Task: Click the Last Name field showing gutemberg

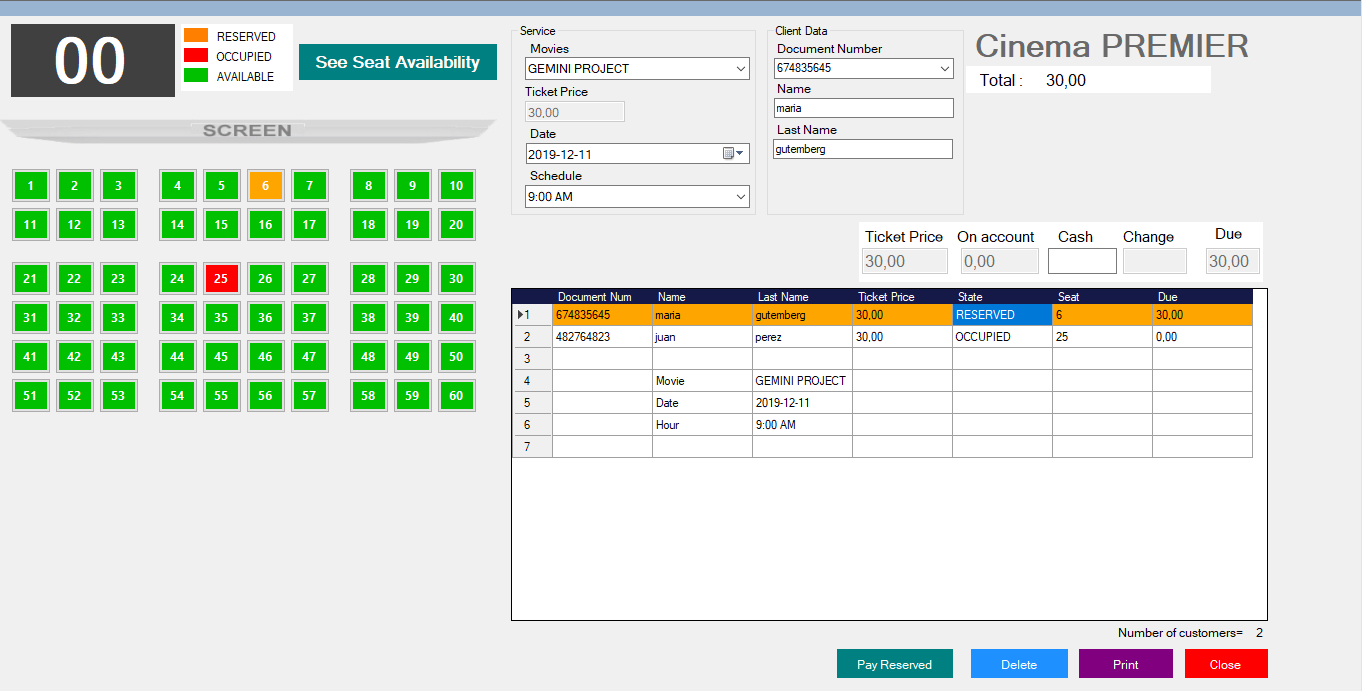Action: 862,148
